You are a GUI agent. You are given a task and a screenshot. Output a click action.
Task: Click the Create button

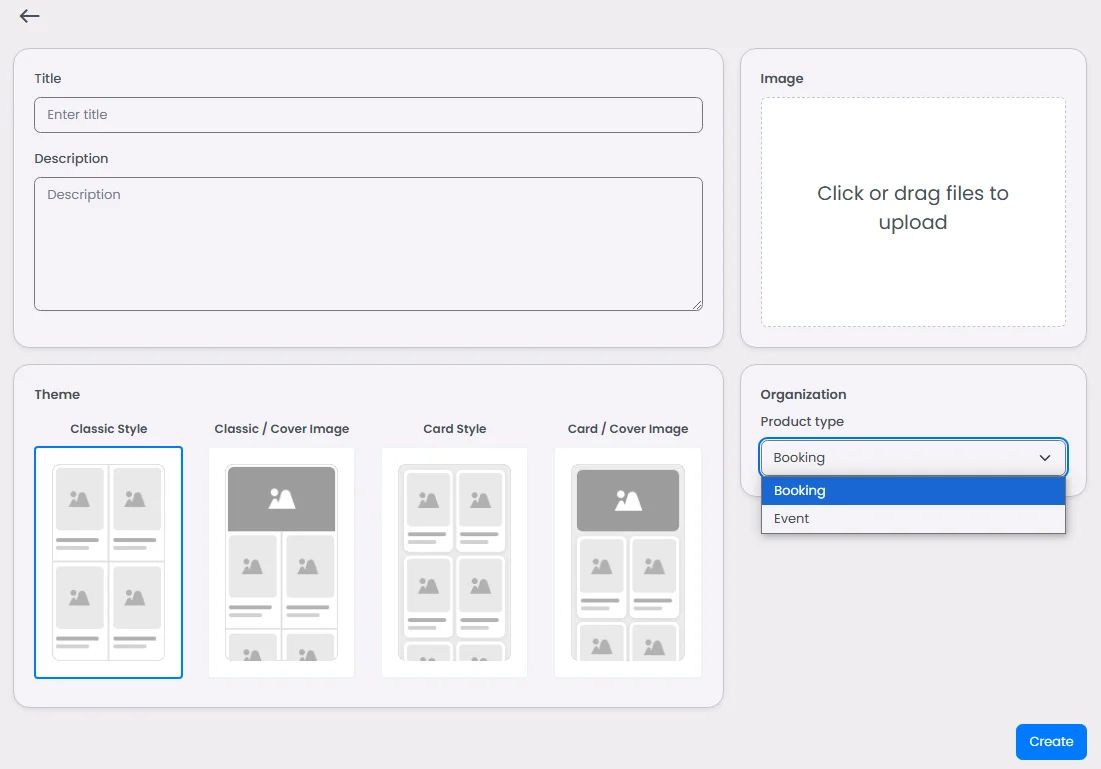[x=1051, y=742]
